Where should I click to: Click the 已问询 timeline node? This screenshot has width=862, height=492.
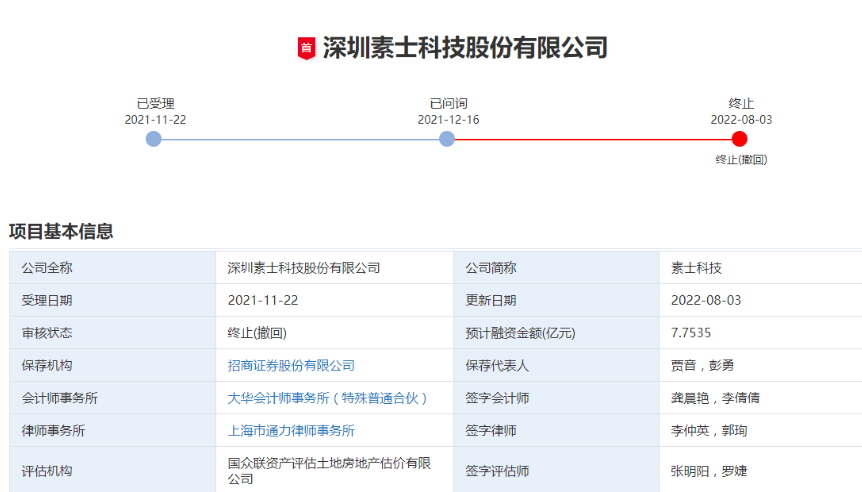(x=447, y=139)
